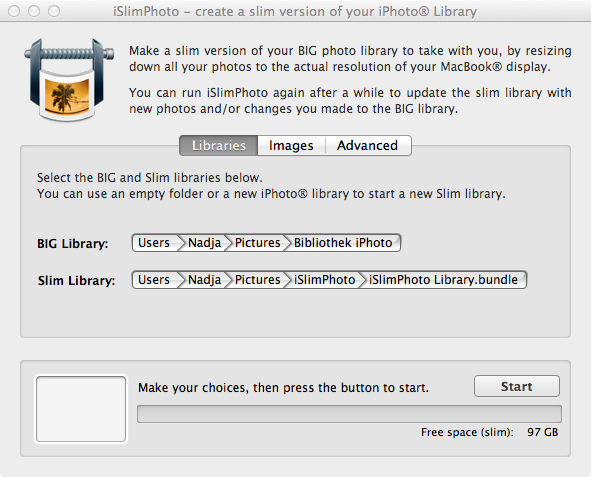This screenshot has height=477, width=591.
Task: Close the iSlimPhoto window
Action: [14, 11]
